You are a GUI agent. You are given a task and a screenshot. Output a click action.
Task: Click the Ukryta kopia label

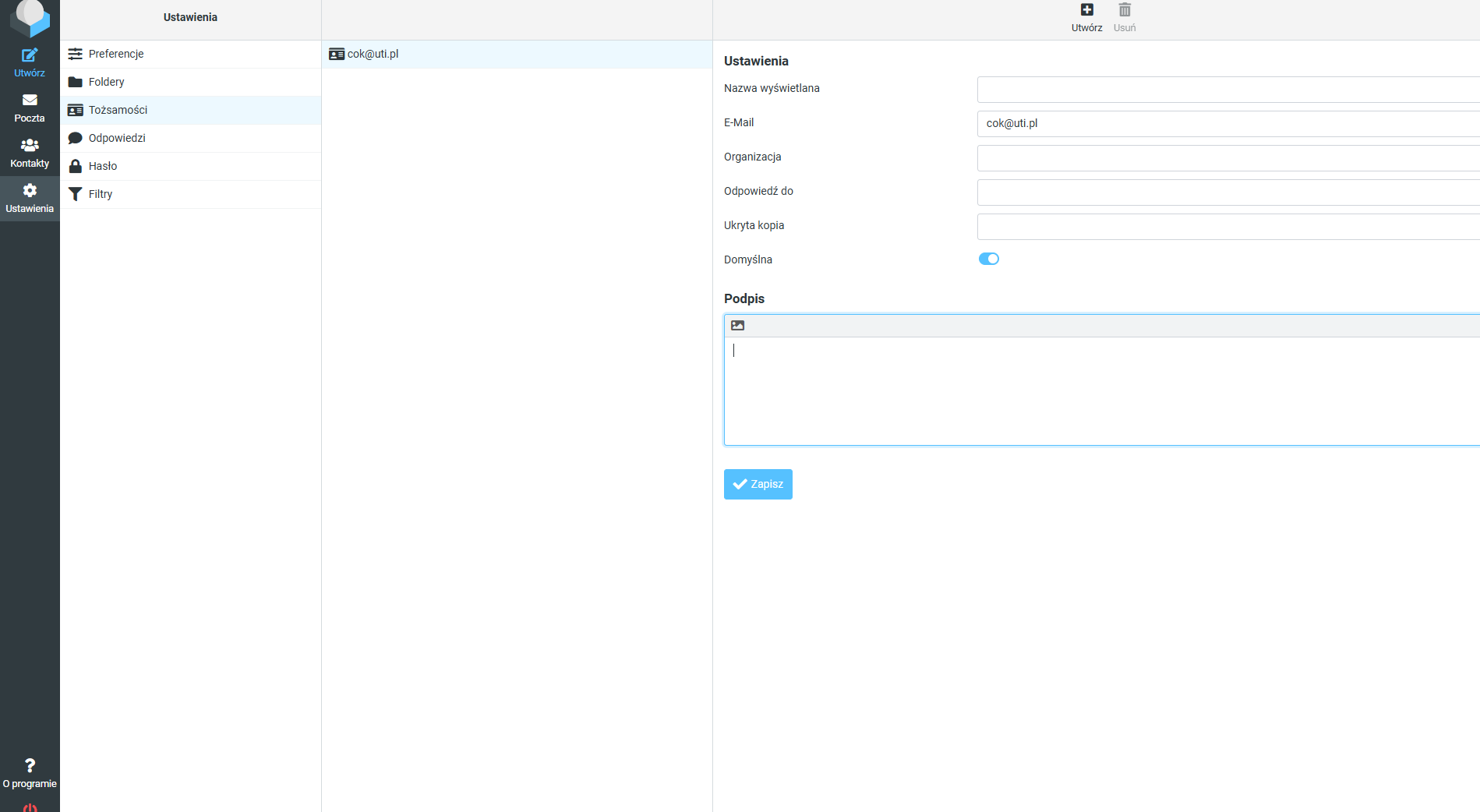click(754, 225)
